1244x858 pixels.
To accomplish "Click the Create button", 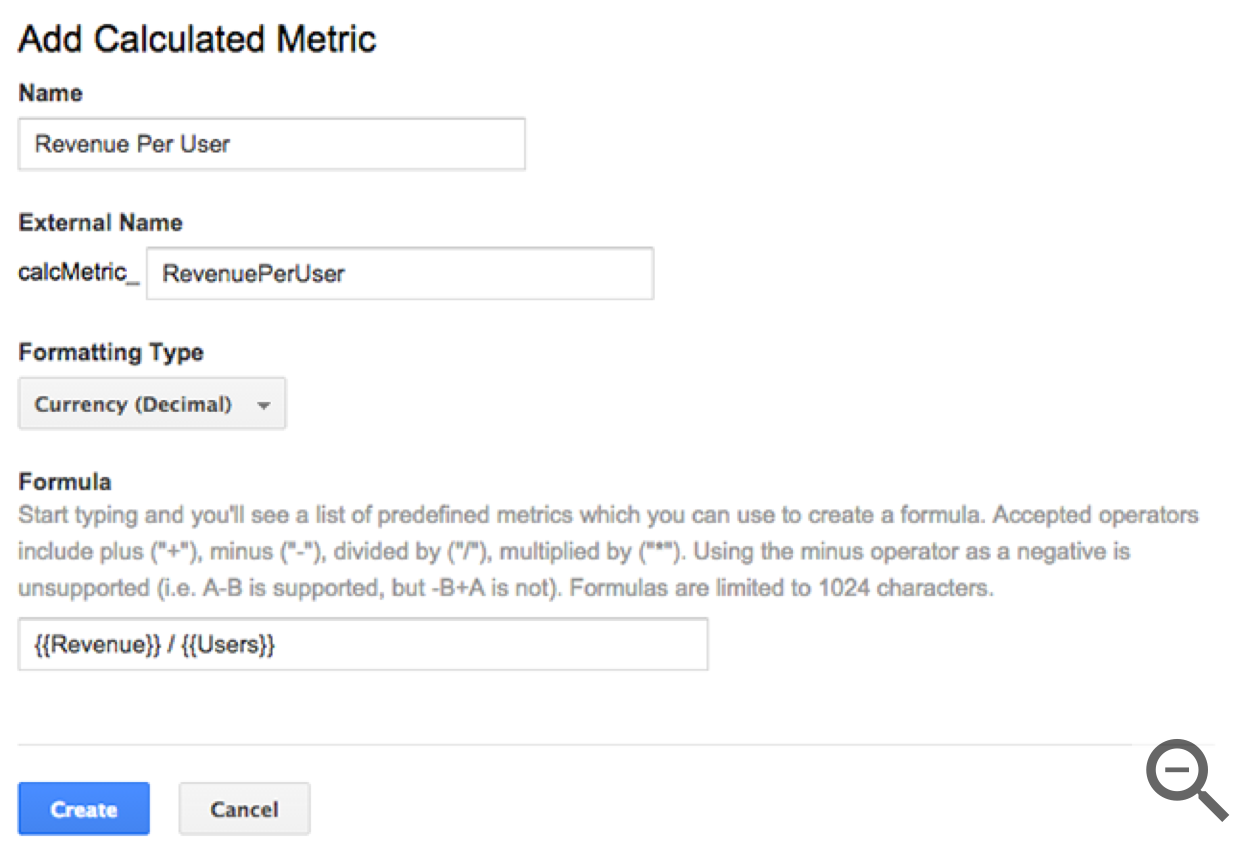I will point(83,808).
